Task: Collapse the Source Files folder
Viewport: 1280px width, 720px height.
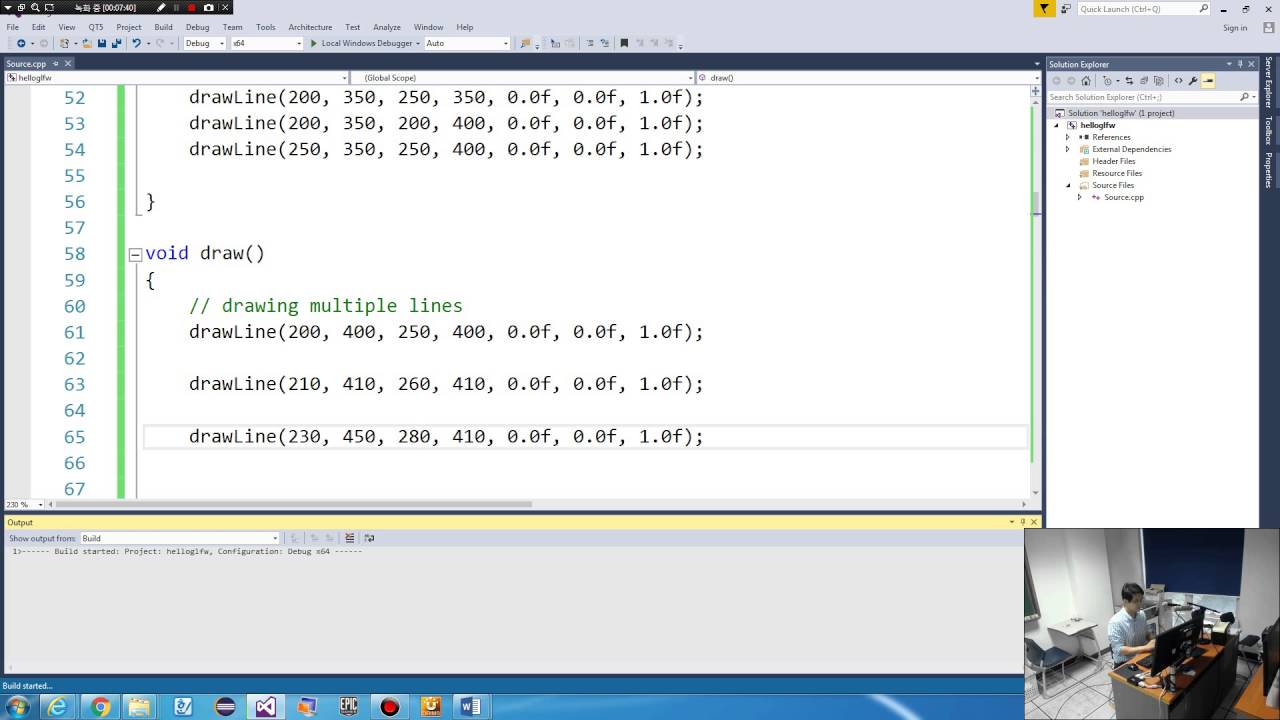Action: pyautogui.click(x=1067, y=185)
